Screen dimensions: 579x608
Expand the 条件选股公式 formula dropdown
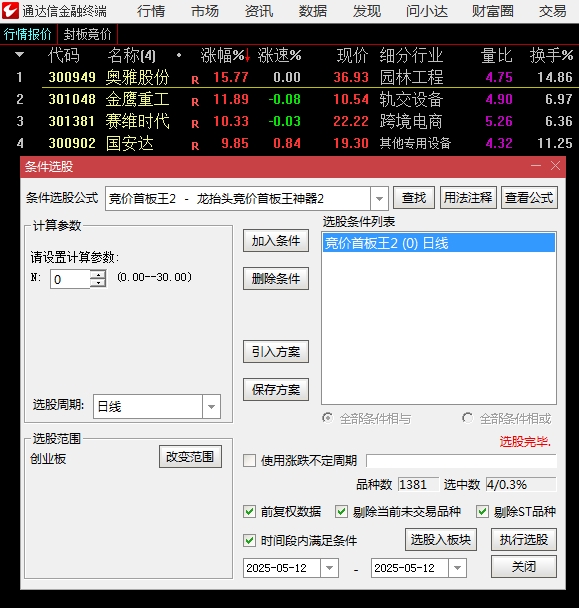click(x=379, y=199)
